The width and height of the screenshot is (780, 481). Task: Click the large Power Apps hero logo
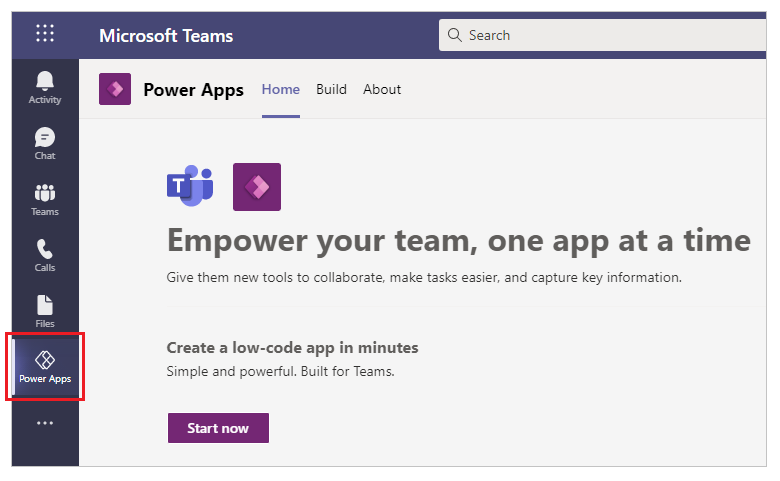pyautogui.click(x=257, y=187)
